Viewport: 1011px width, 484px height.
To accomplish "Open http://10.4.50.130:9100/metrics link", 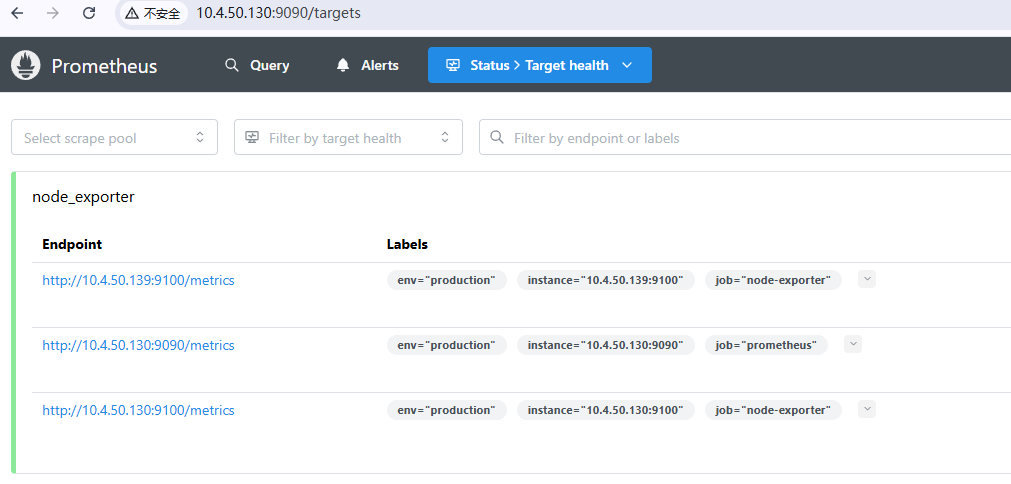I will coord(139,411).
